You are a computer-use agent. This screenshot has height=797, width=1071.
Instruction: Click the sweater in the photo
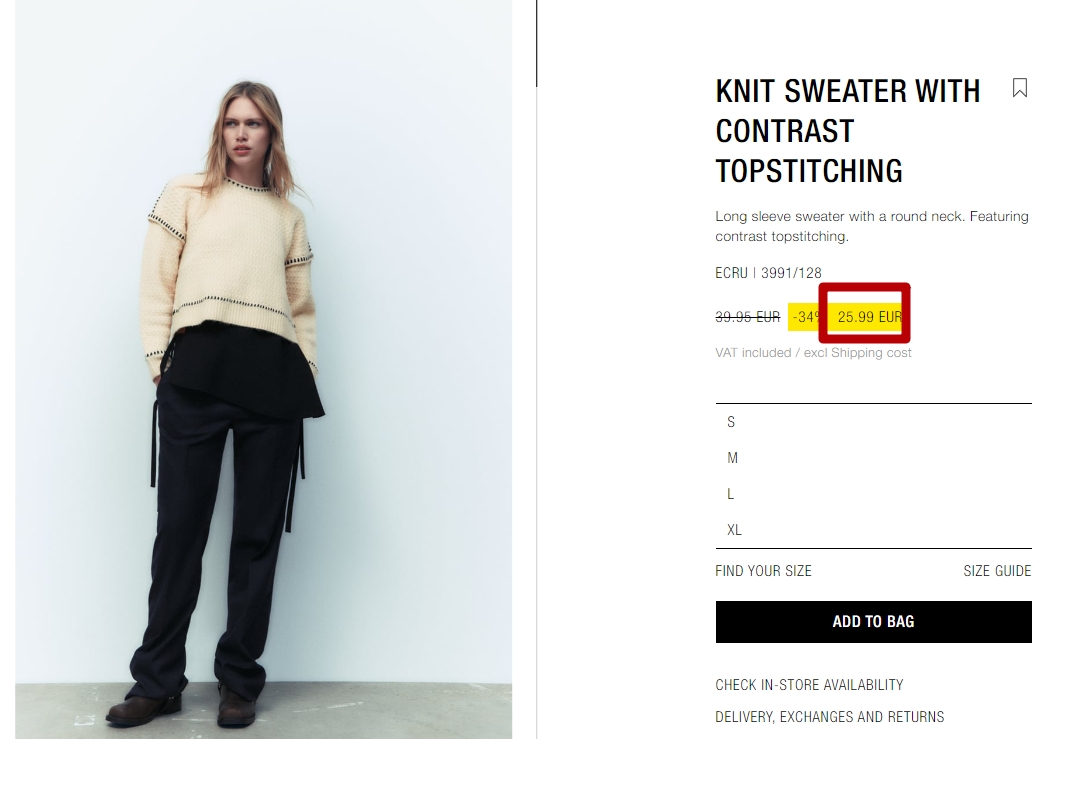tap(229, 270)
